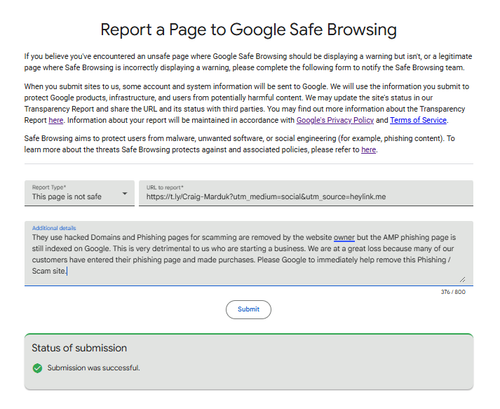500x409 pixels.
Task: Click the text area resize handle
Action: (462, 279)
